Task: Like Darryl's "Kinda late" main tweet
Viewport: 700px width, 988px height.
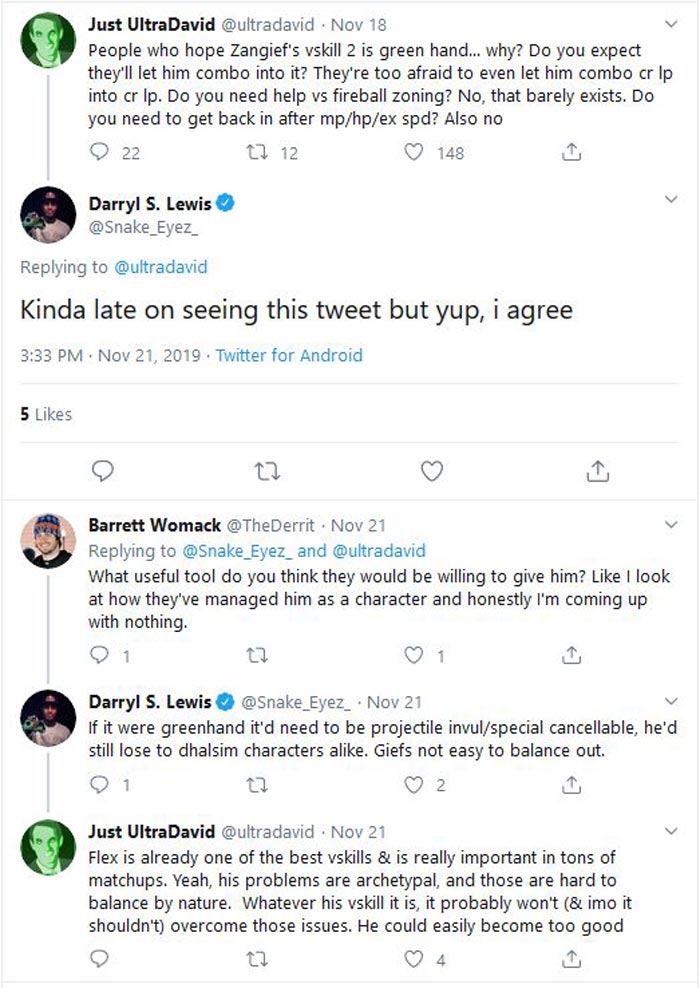Action: [432, 469]
